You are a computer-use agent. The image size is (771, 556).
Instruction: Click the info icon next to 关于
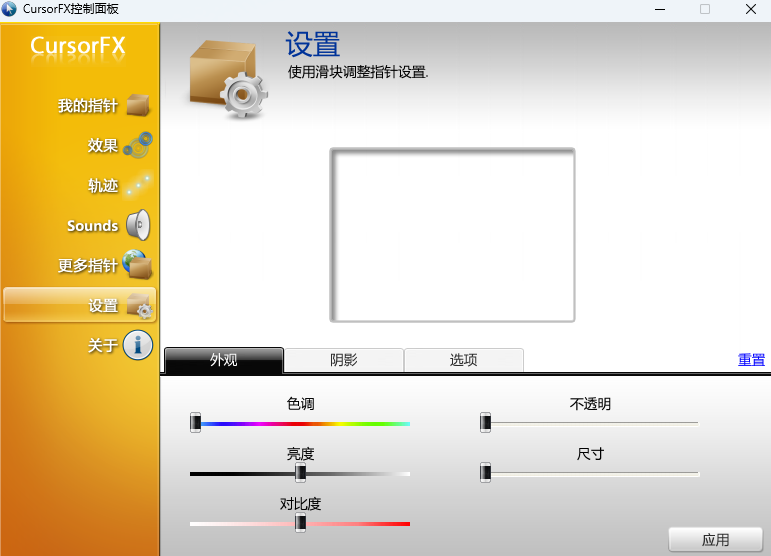[x=137, y=346]
